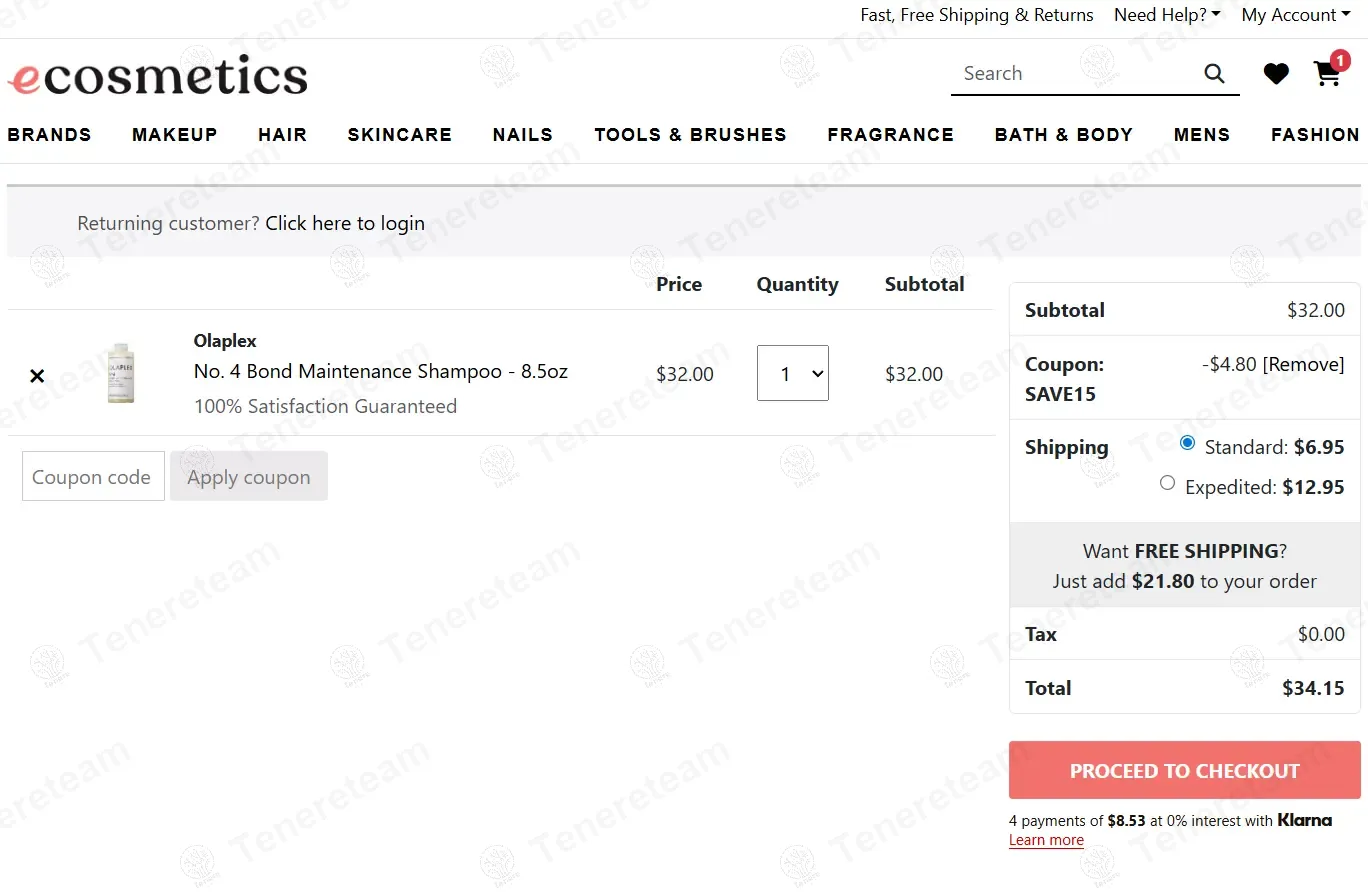Image resolution: width=1368 pixels, height=895 pixels.
Task: Open the HAIR category
Action: pyautogui.click(x=283, y=134)
